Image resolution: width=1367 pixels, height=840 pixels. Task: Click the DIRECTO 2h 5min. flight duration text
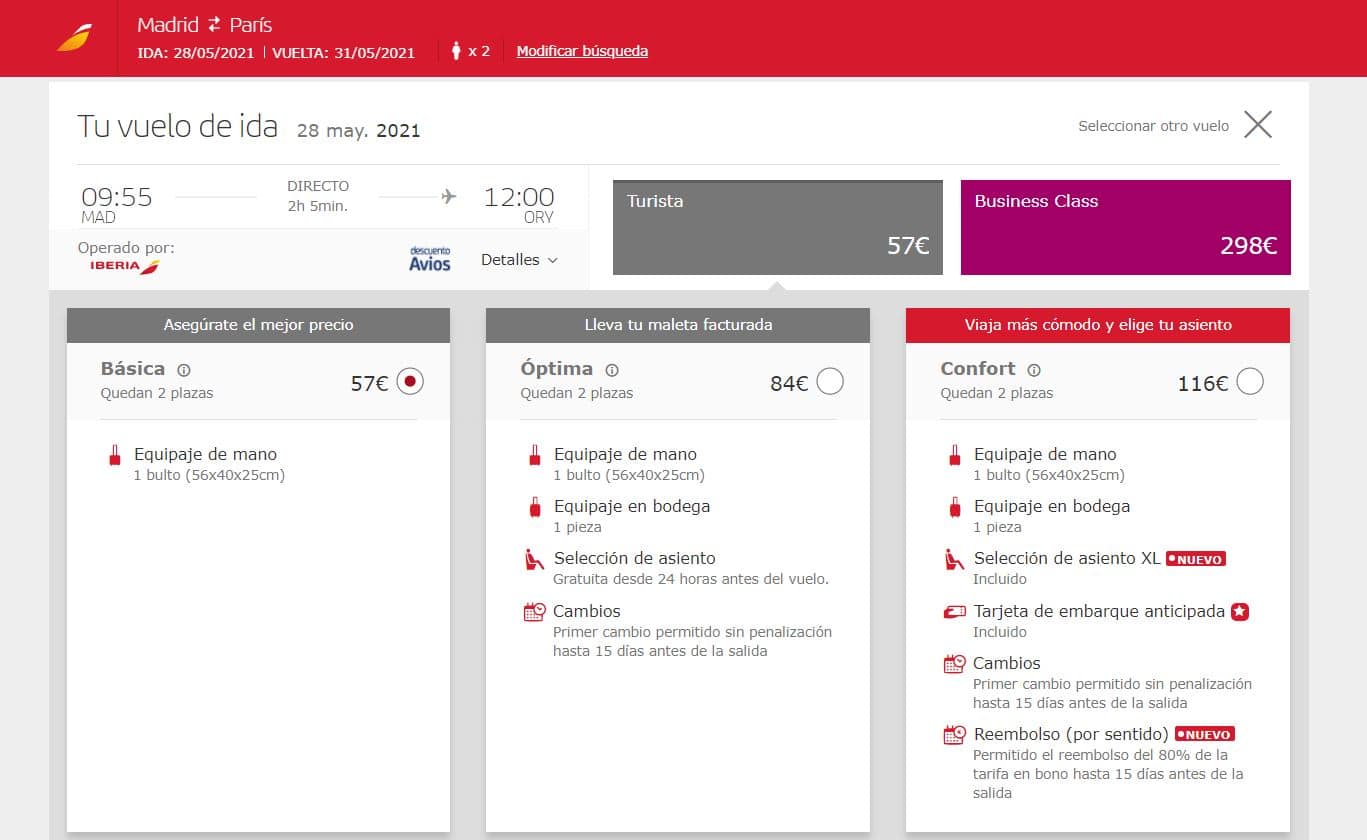(x=318, y=196)
